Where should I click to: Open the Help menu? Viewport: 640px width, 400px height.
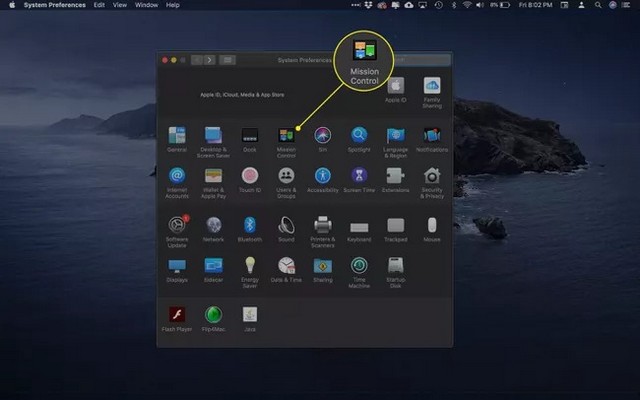point(173,5)
